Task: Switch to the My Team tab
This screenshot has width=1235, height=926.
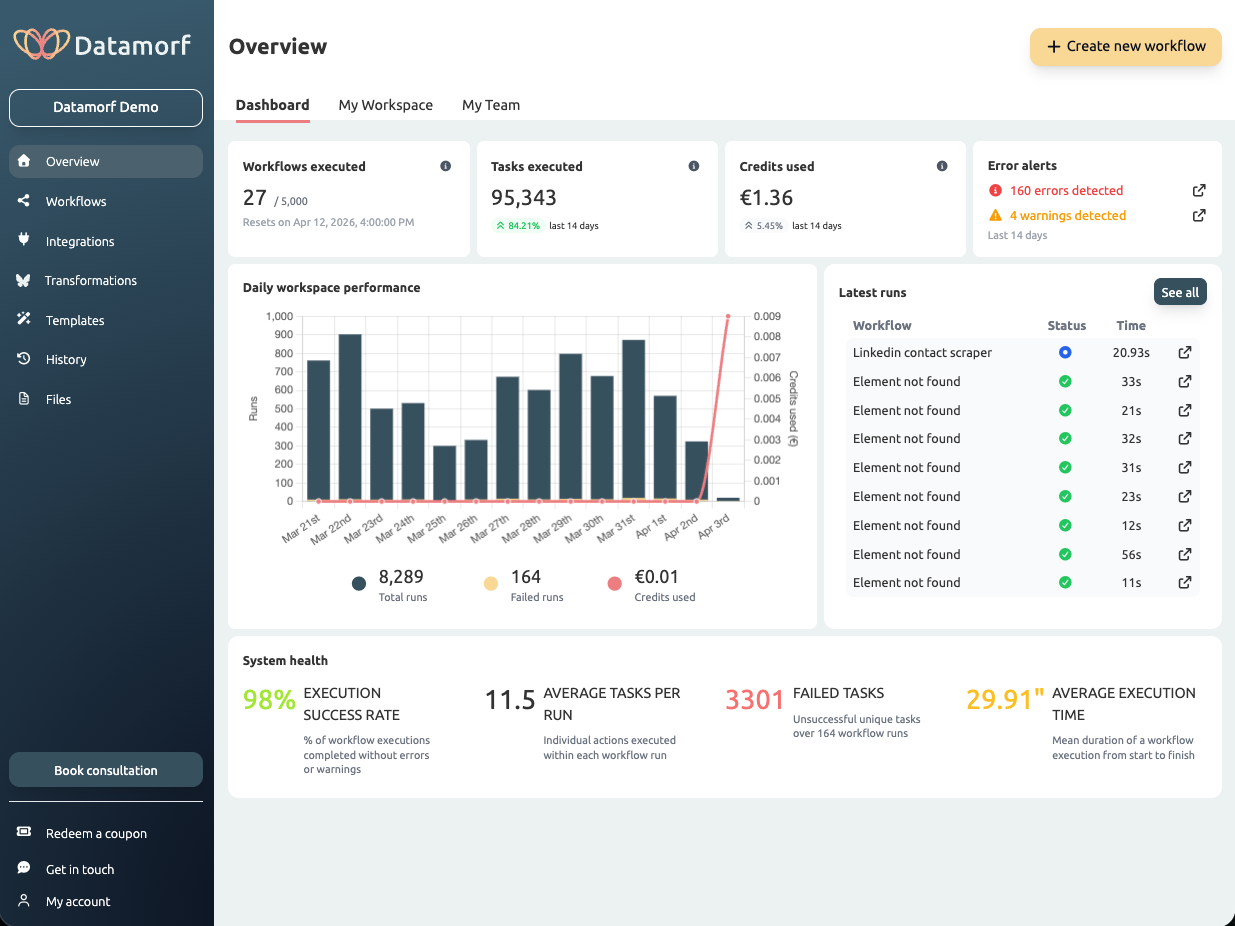Action: click(491, 105)
